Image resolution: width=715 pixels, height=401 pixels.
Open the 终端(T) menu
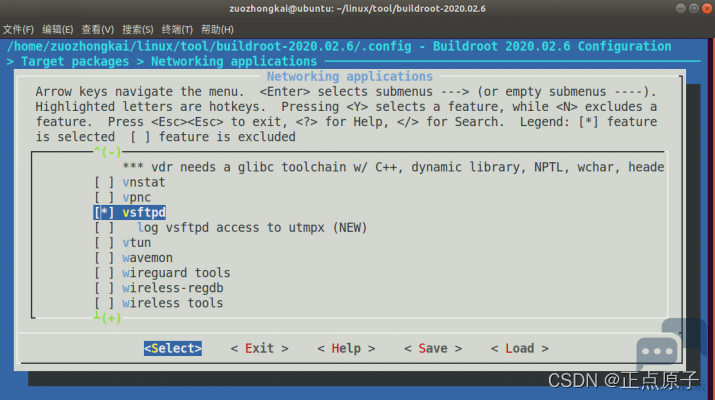[x=177, y=30]
